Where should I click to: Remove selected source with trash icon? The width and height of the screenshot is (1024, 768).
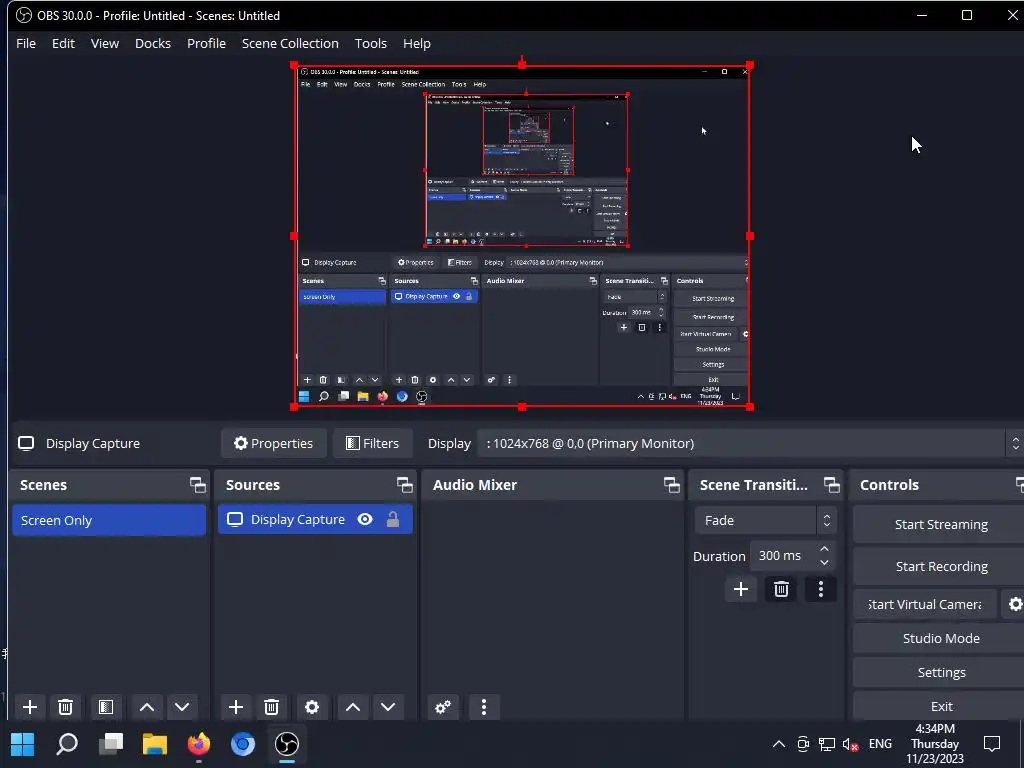click(272, 707)
